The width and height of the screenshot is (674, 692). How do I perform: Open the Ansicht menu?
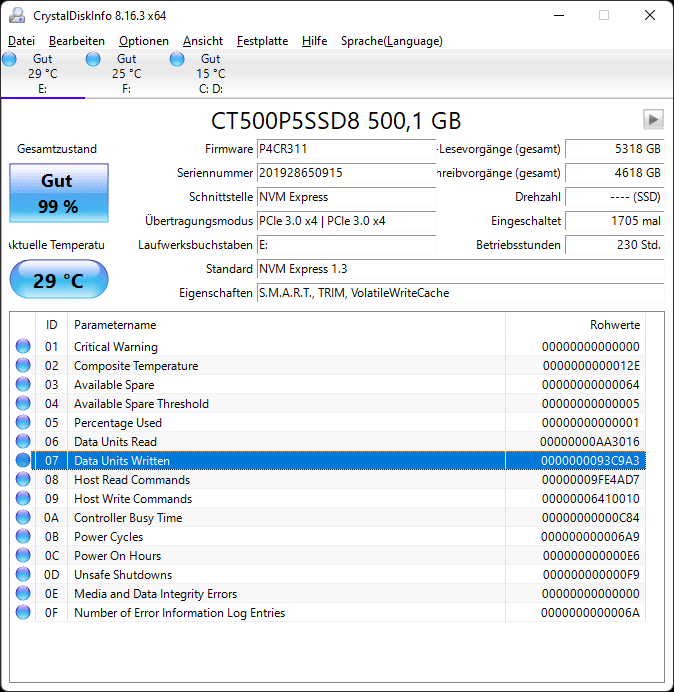[203, 41]
